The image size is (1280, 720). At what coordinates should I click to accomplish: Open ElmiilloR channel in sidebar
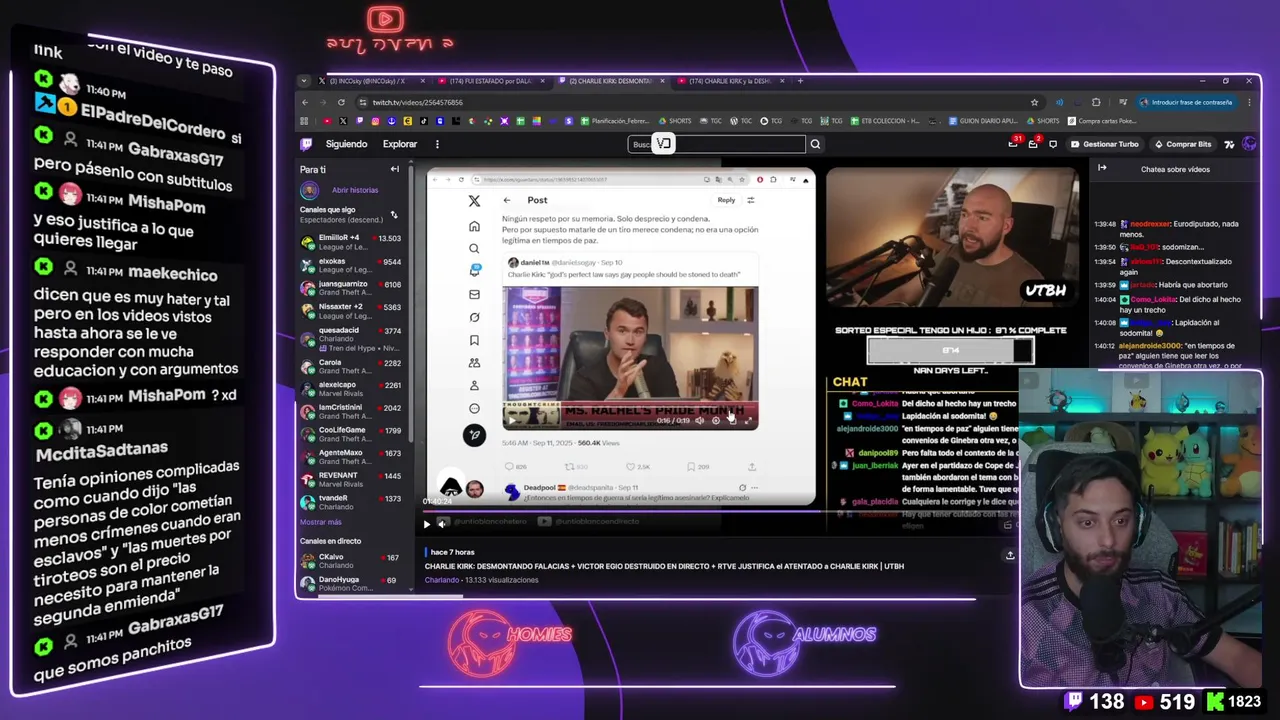pos(351,242)
